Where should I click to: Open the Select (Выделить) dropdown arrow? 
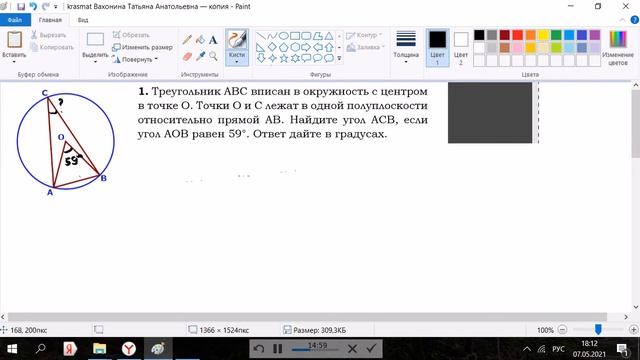pos(95,62)
